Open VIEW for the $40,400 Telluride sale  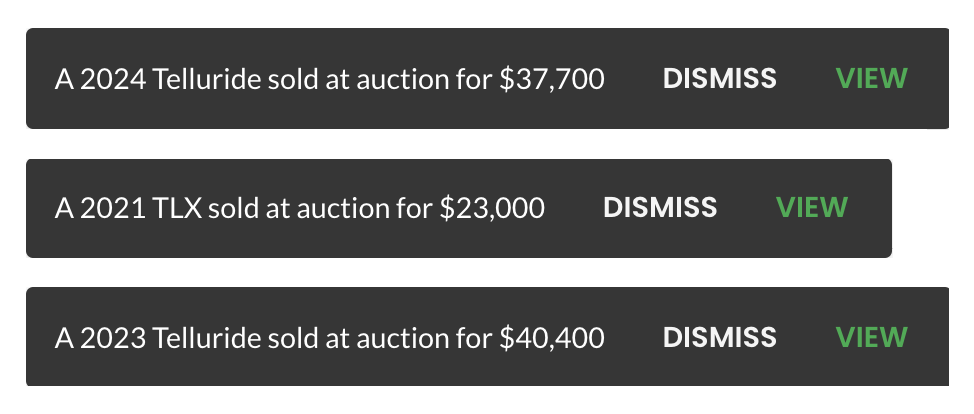click(x=872, y=338)
